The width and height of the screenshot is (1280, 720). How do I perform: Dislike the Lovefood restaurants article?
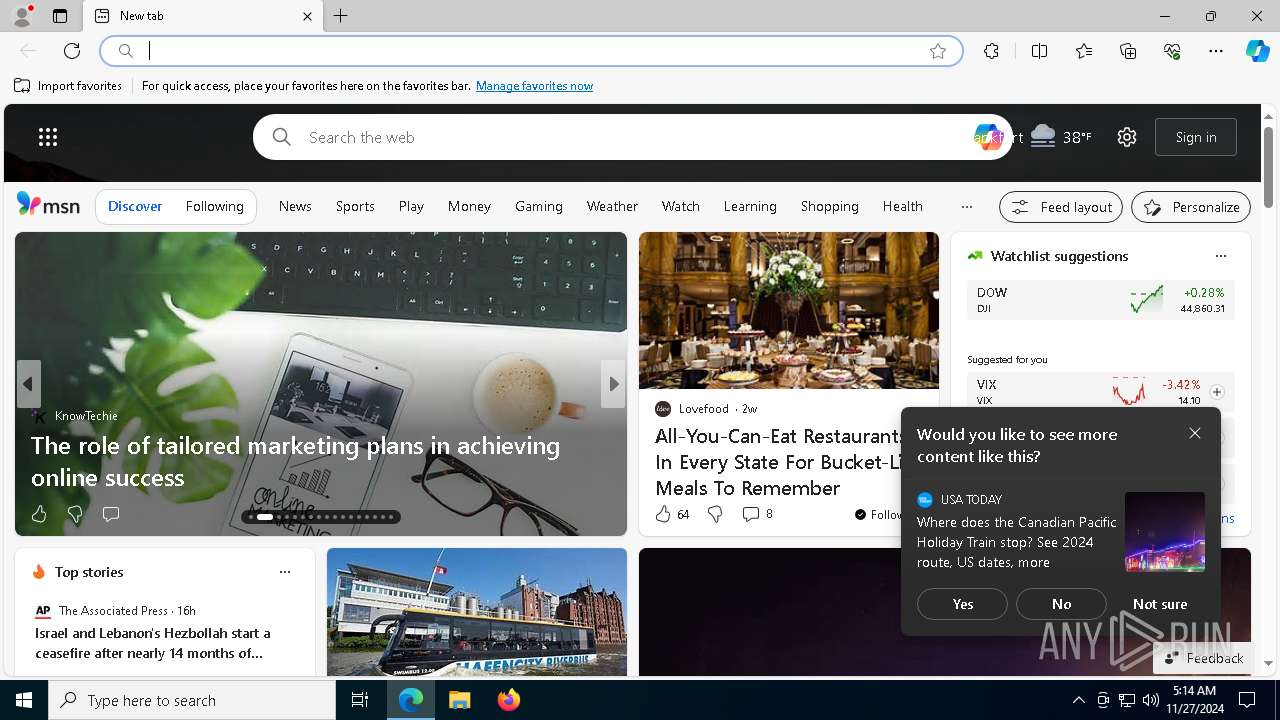[x=715, y=514]
